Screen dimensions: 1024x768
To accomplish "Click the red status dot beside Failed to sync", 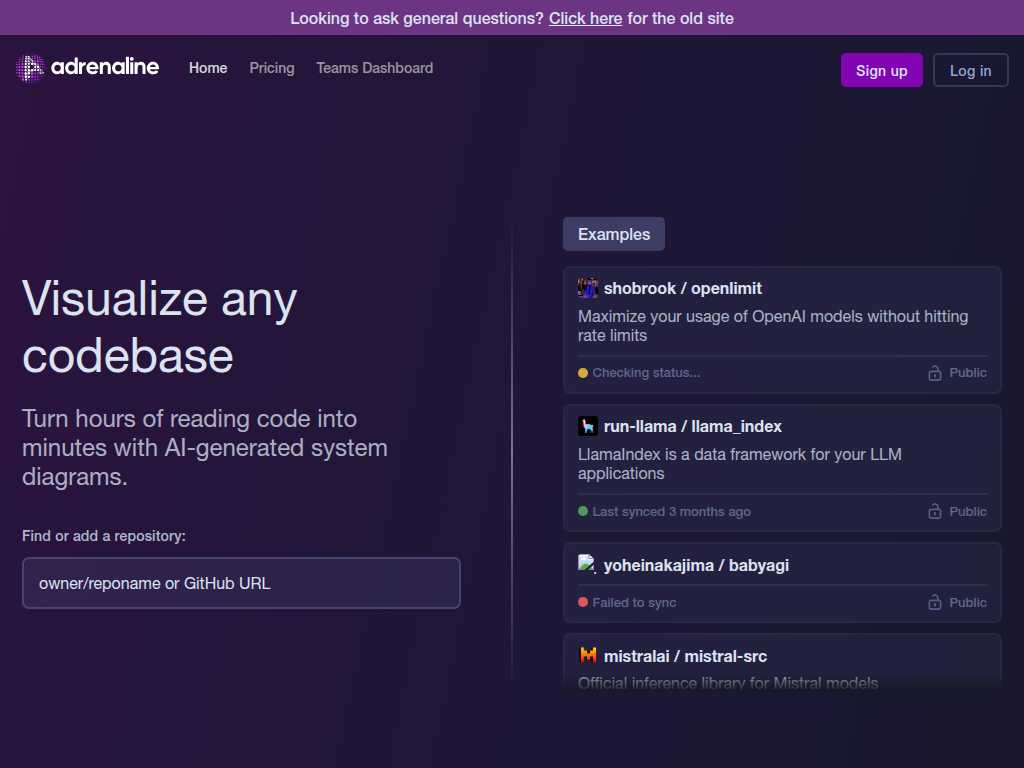I will (583, 602).
